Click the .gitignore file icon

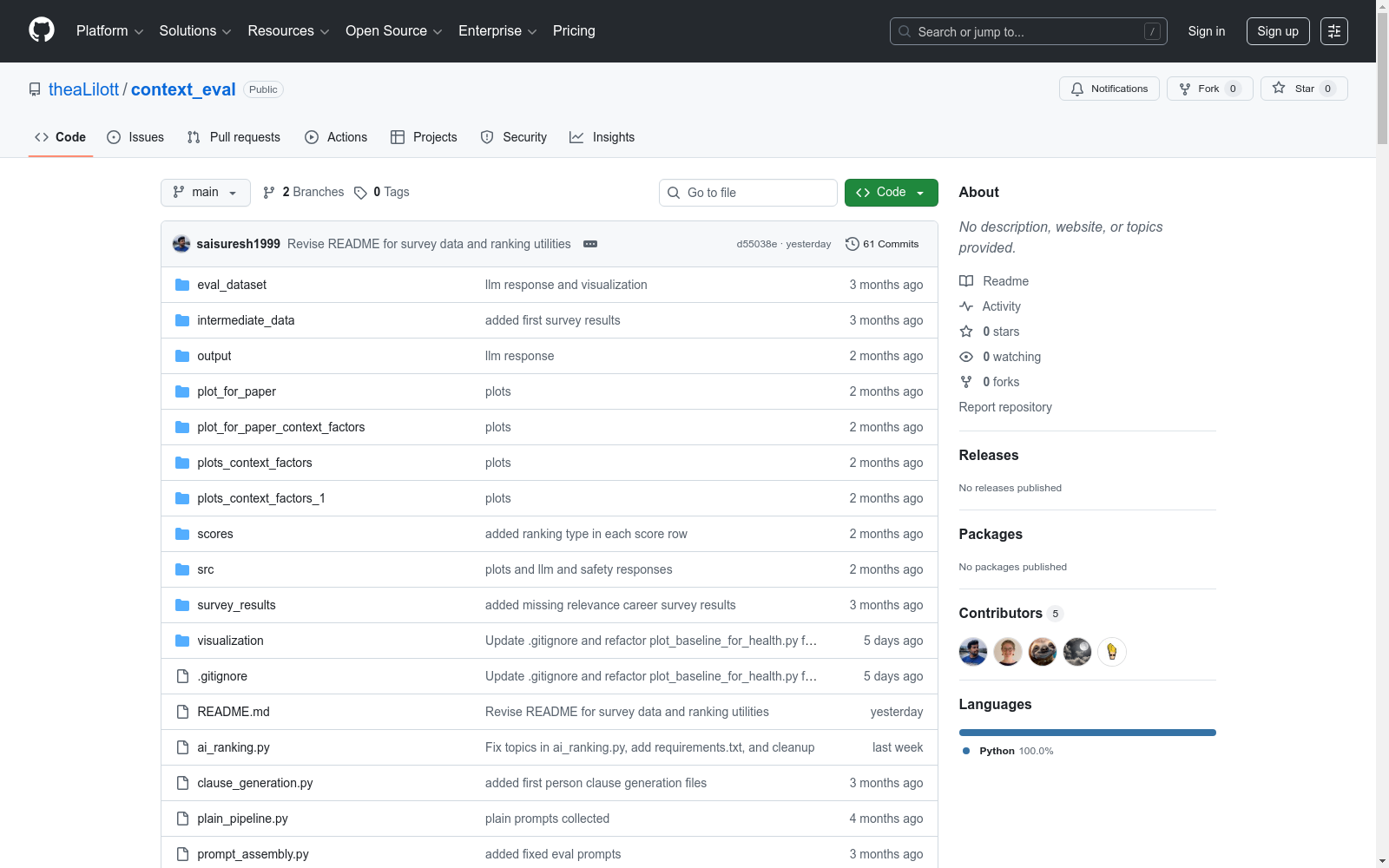click(x=182, y=676)
